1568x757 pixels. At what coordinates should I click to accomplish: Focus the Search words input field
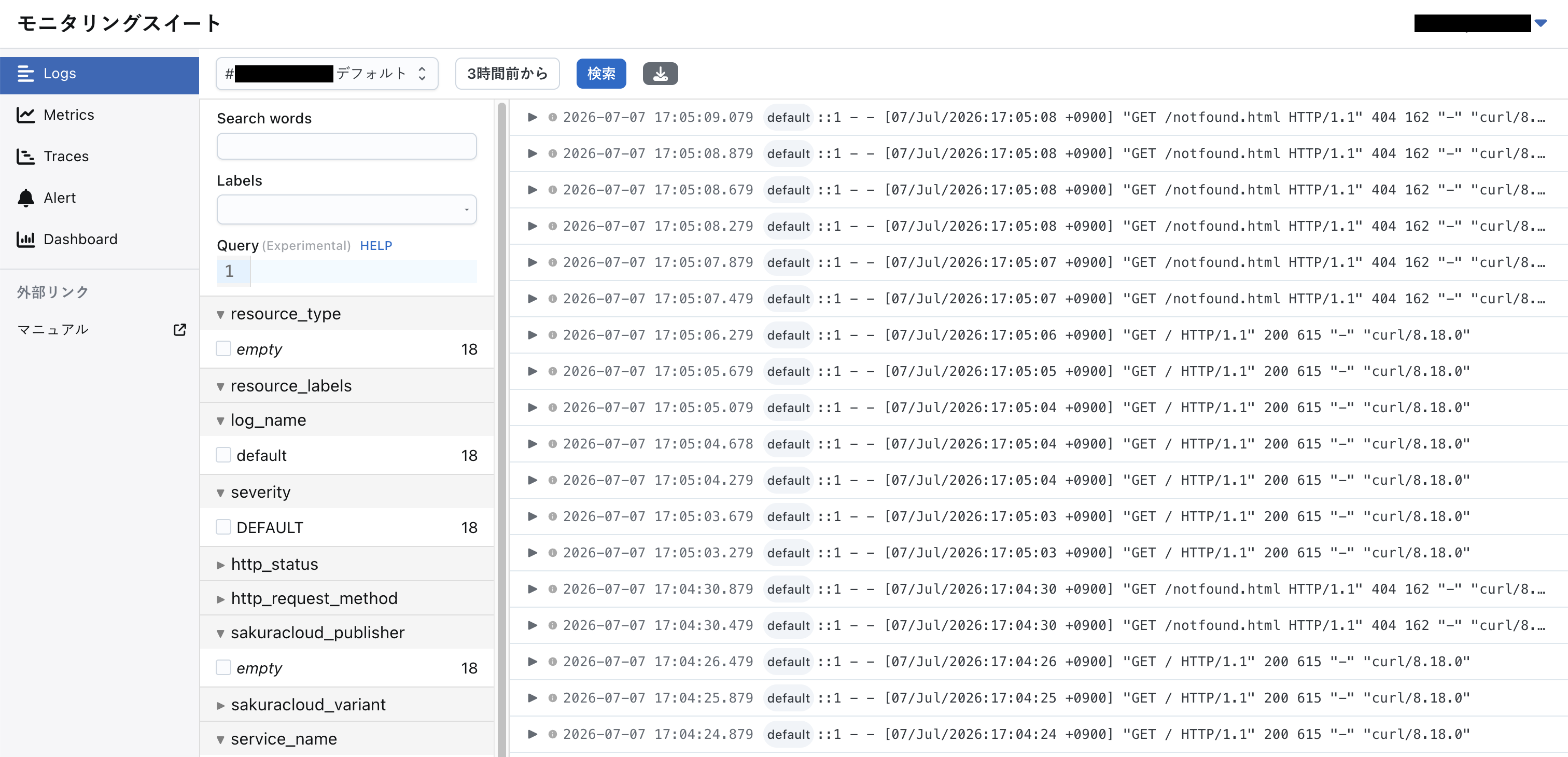click(x=346, y=147)
